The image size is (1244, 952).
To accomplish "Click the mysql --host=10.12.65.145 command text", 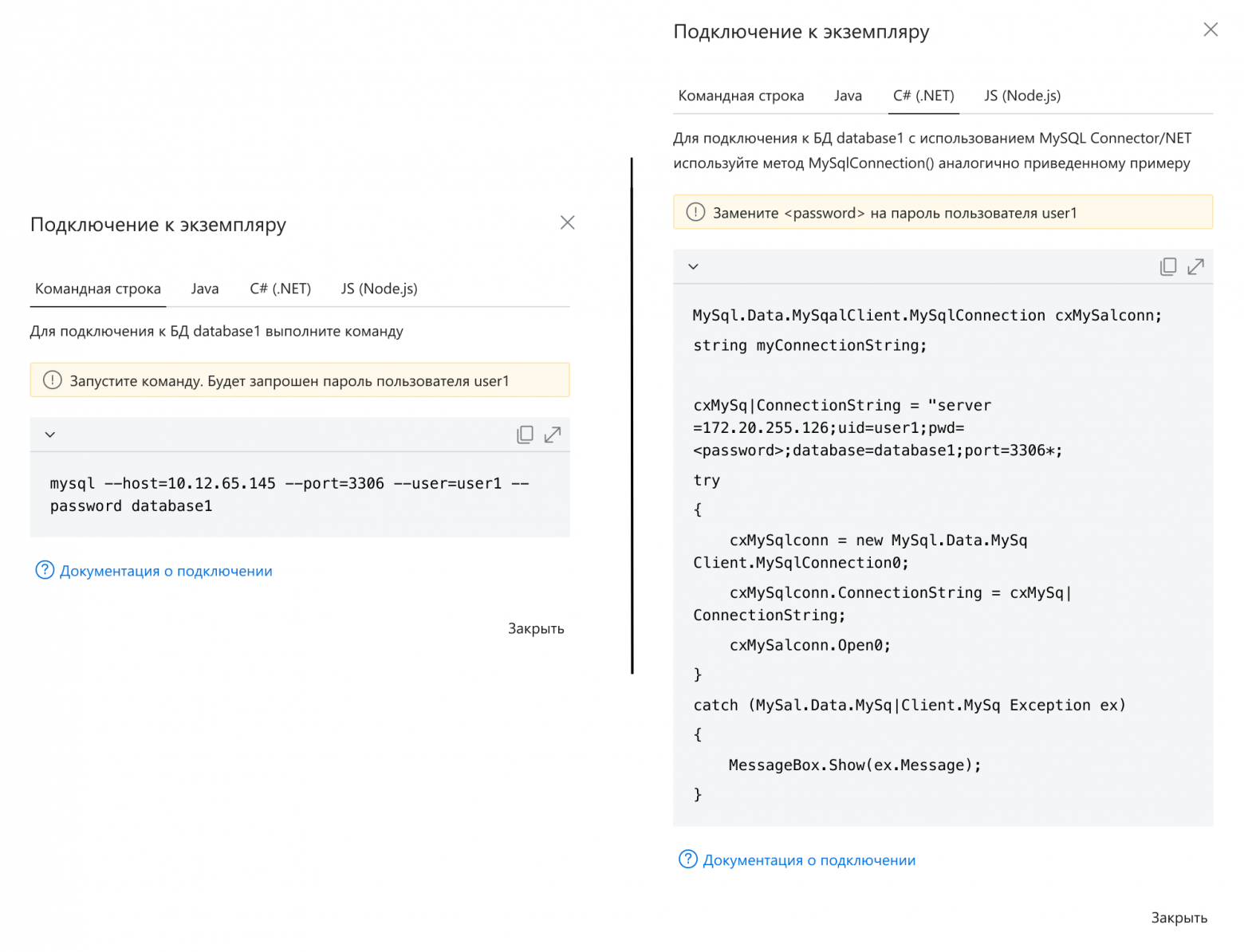I will tap(289, 494).
